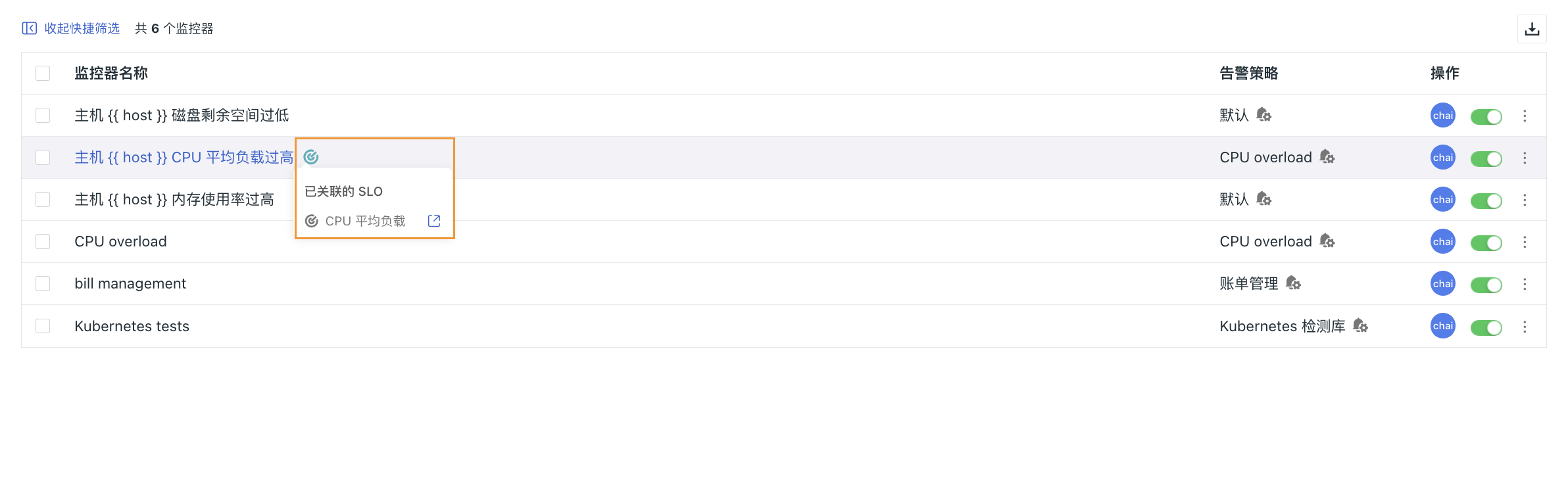Open the 主机 {{ host }} CPU 平均负载过高 monitor link

pos(184,158)
